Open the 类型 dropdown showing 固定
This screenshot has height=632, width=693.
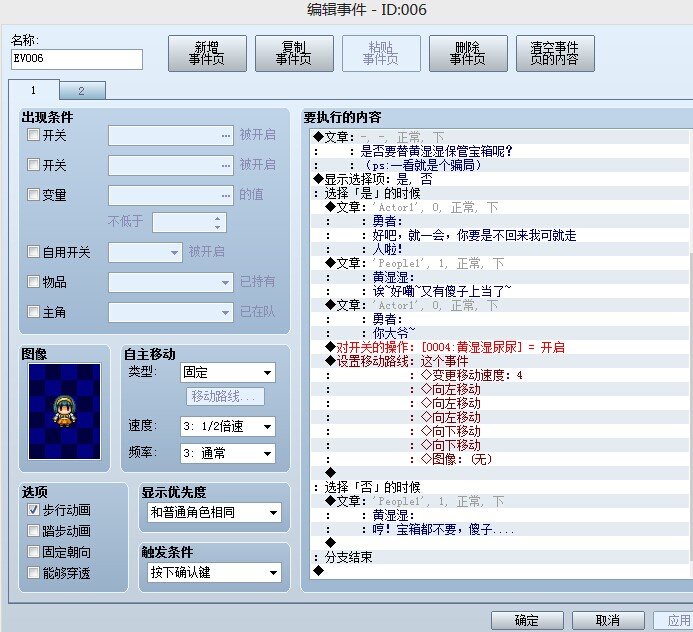tap(228, 373)
